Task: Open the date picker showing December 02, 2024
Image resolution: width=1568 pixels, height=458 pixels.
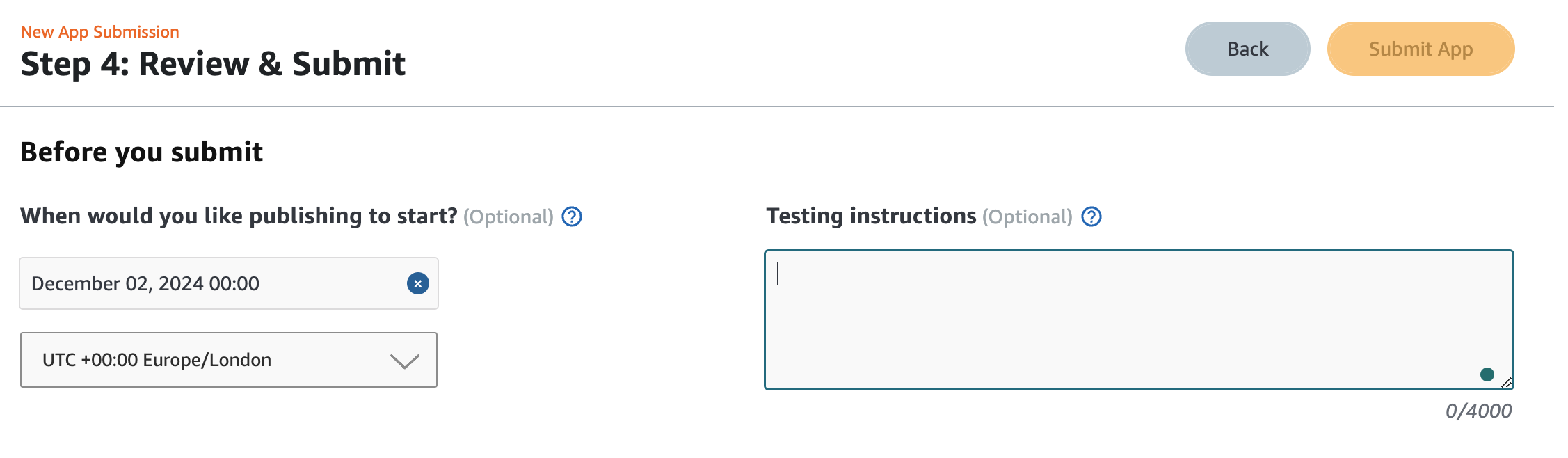Action: click(x=209, y=283)
